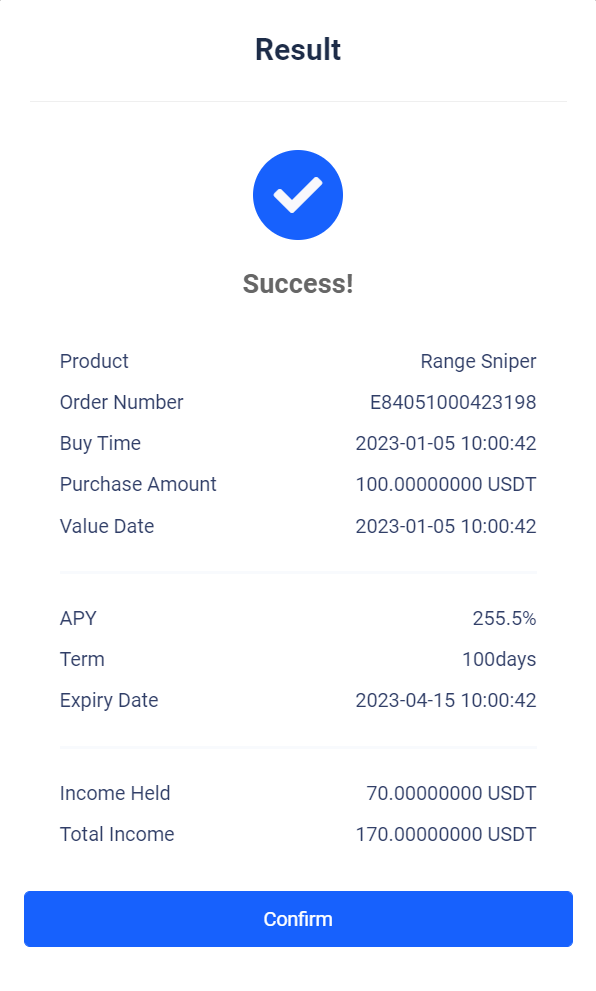Click the Expiry Date label
Screen dimensions: 596x991
tap(109, 700)
